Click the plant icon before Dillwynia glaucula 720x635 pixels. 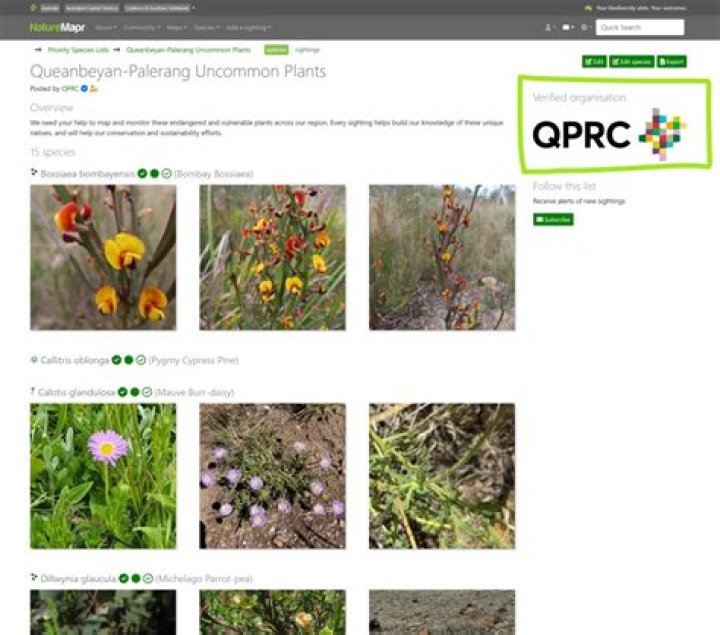click(x=34, y=578)
